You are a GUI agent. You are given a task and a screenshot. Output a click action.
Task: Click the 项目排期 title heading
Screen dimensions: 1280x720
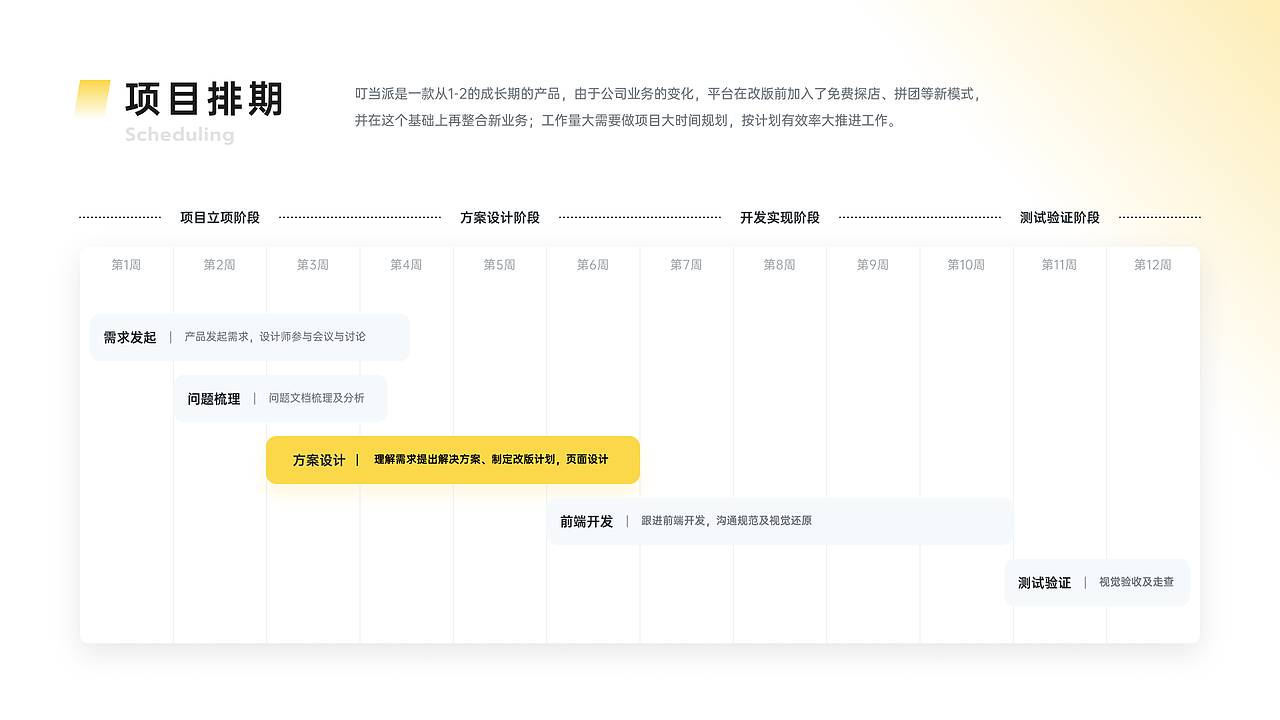pyautogui.click(x=204, y=99)
